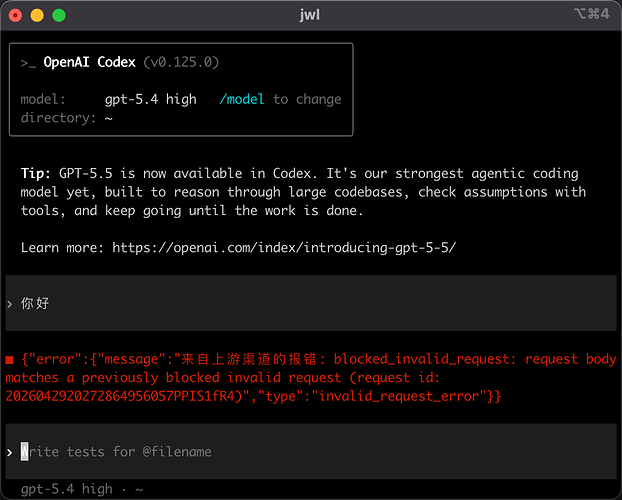Click the keyboard shortcut indicator in title bar

(591, 14)
